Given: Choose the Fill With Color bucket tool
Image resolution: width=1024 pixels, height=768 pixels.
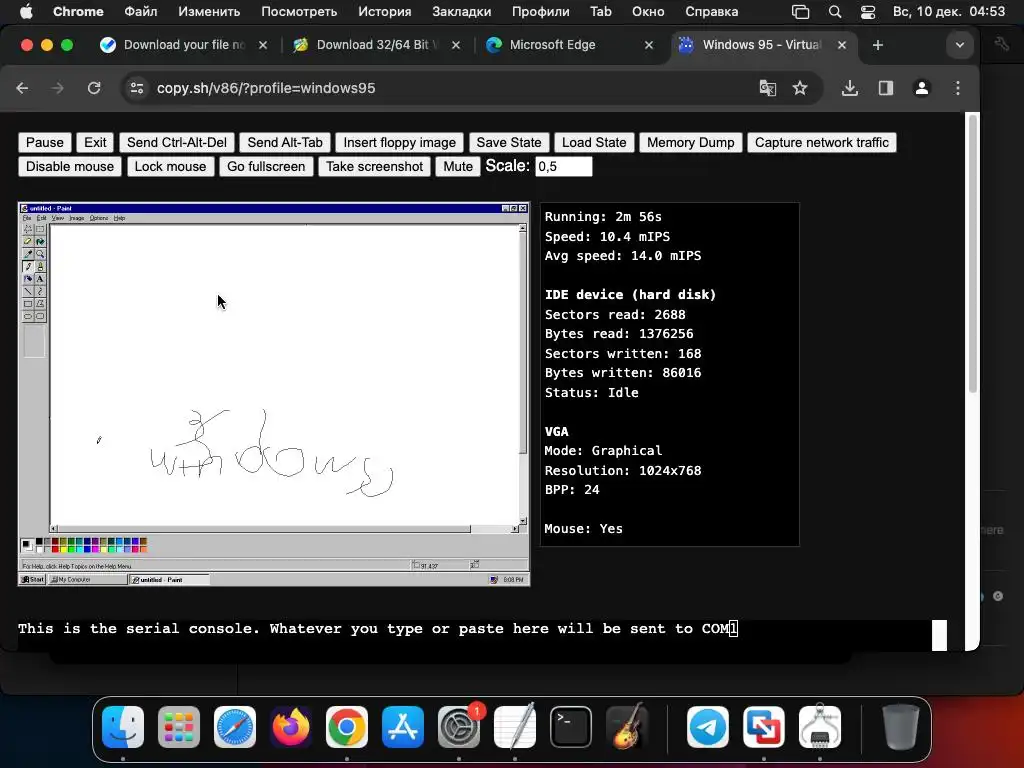Looking at the screenshot, I should 40,242.
